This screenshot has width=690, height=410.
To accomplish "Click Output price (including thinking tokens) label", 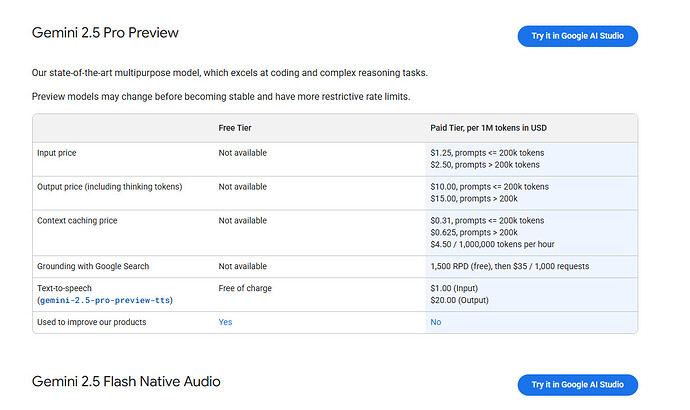I will click(110, 187).
